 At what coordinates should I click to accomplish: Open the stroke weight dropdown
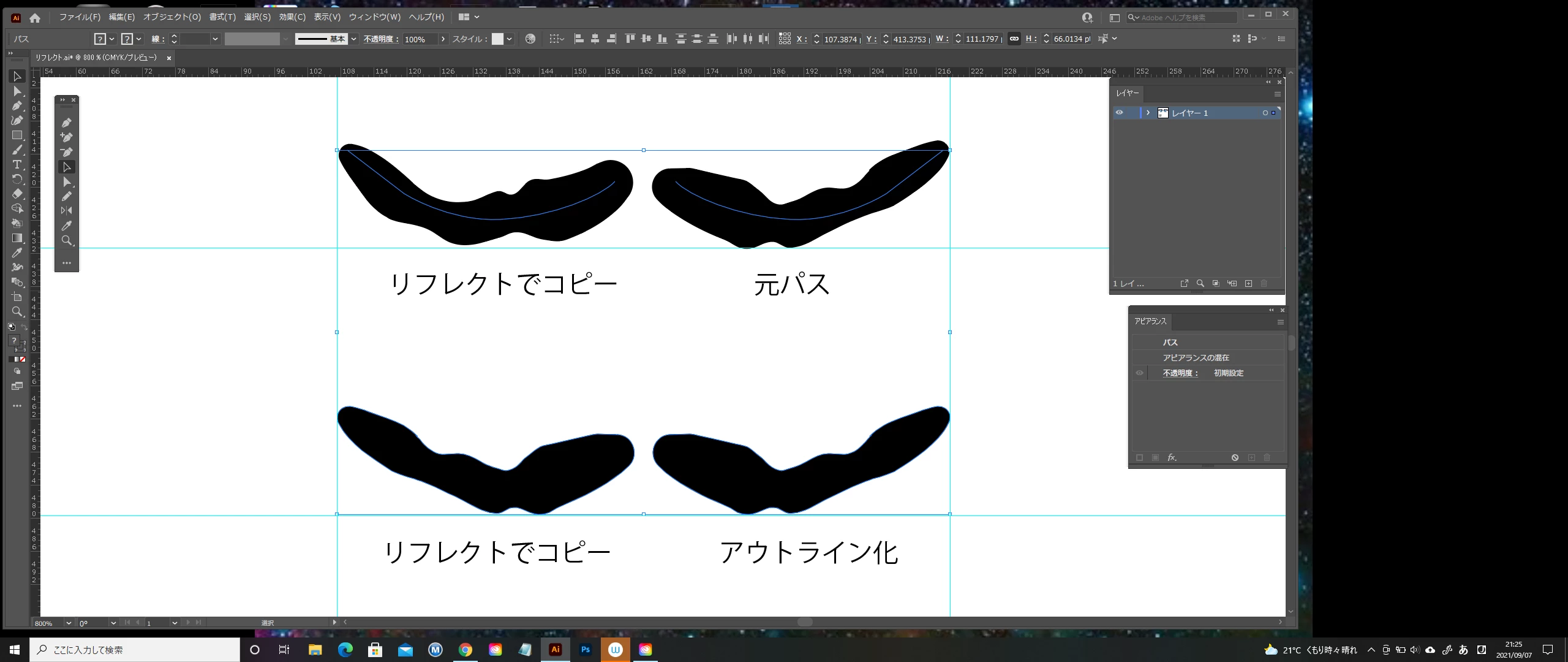pyautogui.click(x=215, y=39)
